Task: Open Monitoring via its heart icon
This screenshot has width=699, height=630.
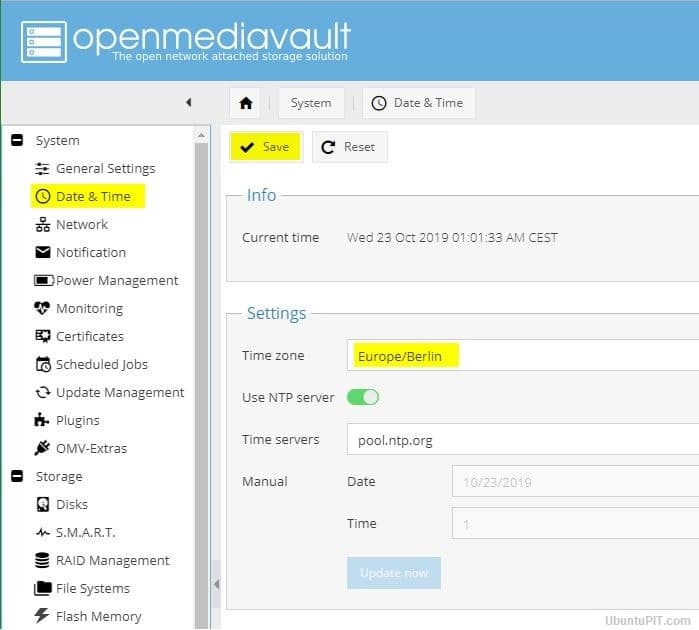Action: click(43, 309)
